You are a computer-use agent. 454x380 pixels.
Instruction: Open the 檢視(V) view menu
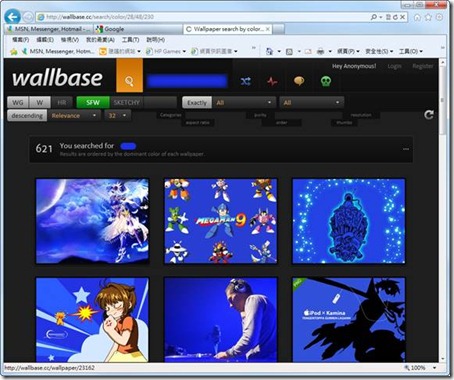[70, 40]
